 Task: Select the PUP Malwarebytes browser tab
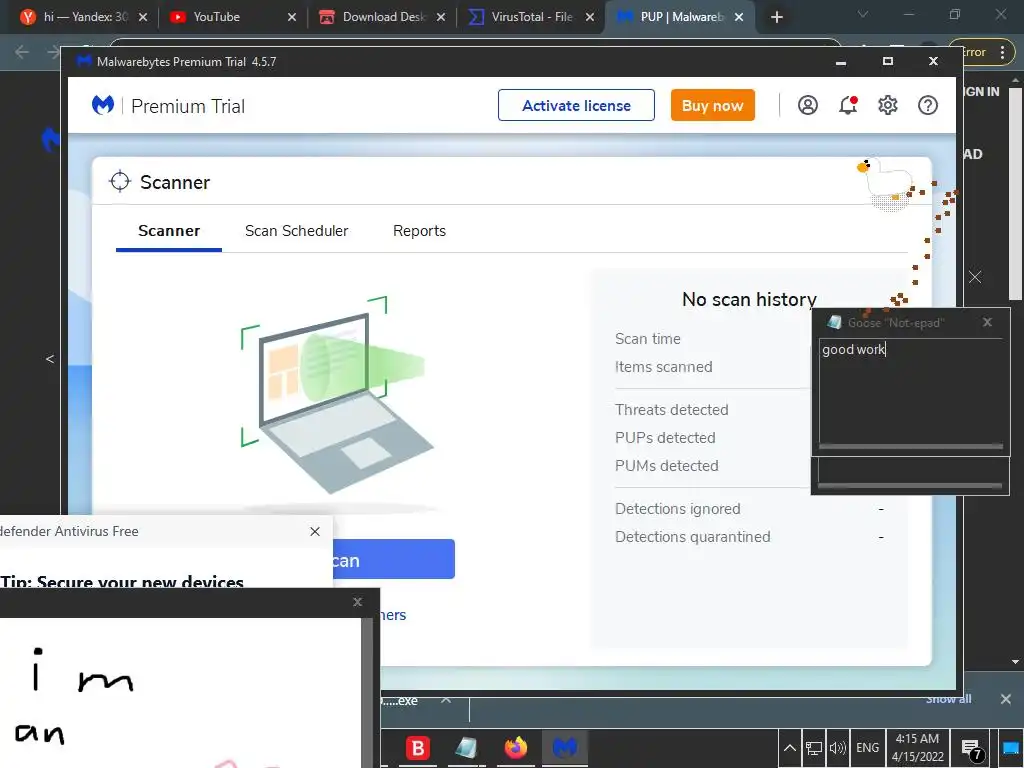point(679,17)
